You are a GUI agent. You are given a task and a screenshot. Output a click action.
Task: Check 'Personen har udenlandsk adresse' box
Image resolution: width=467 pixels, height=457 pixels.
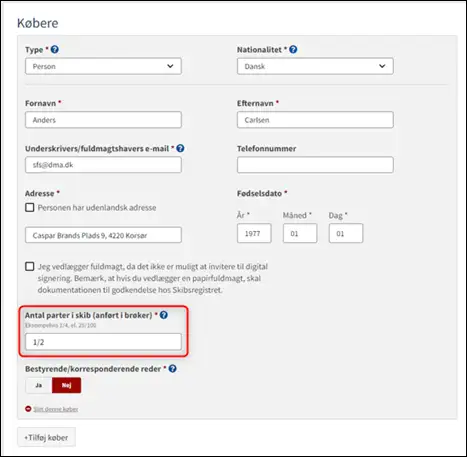30,208
